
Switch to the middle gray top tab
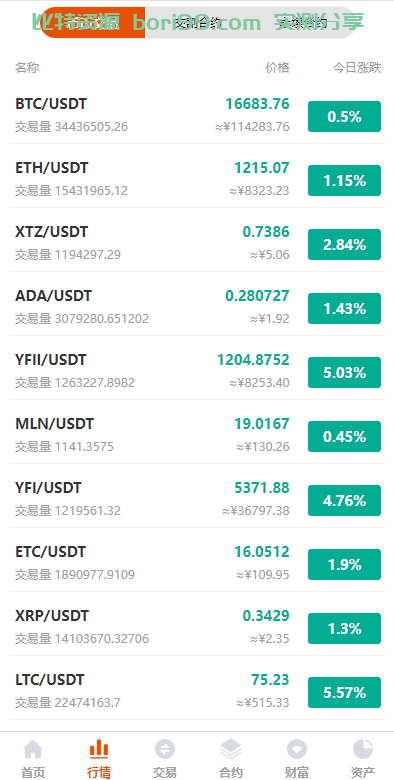pyautogui.click(x=198, y=22)
